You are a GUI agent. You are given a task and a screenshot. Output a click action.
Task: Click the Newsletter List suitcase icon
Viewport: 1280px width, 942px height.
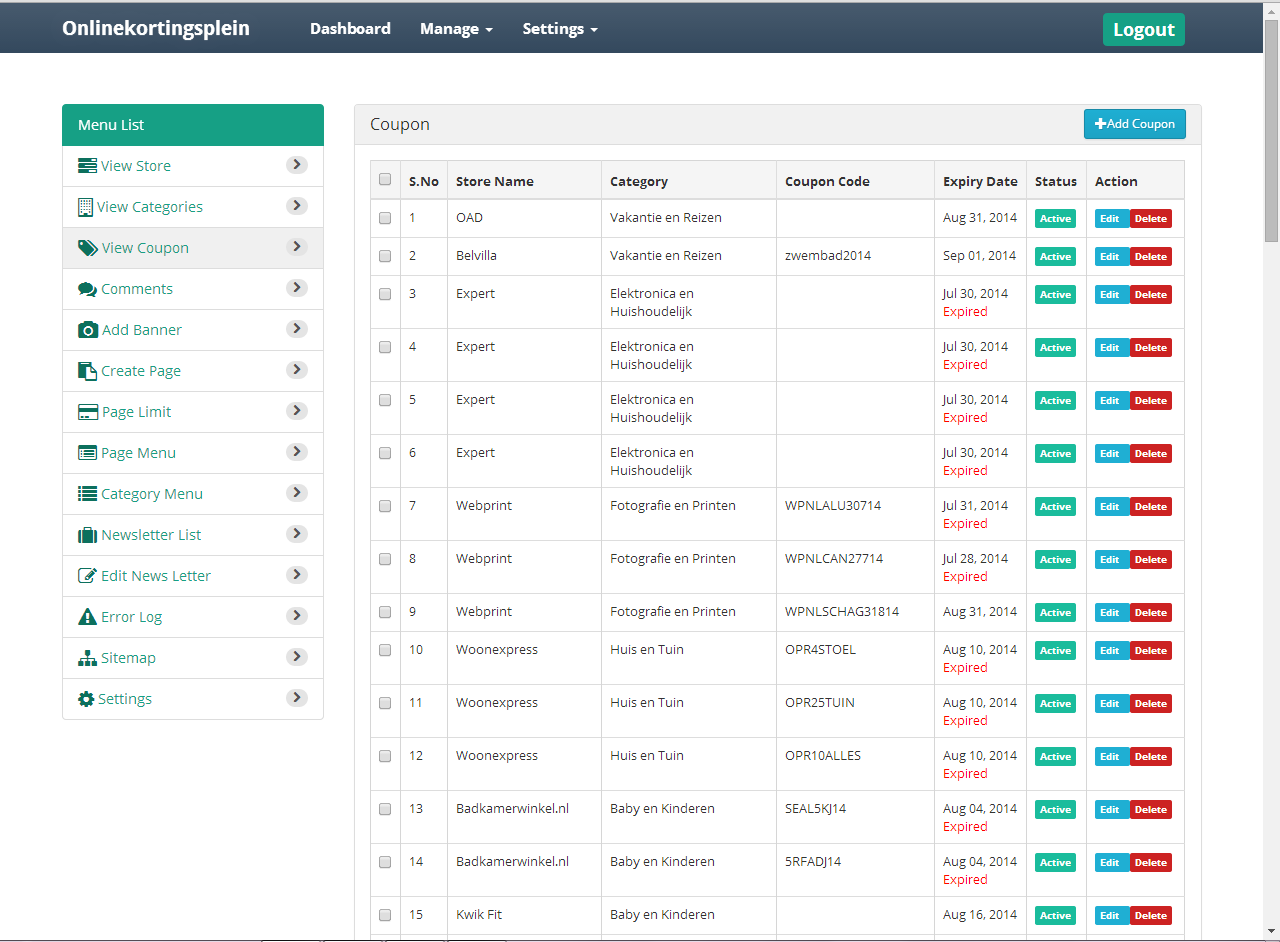(x=87, y=535)
